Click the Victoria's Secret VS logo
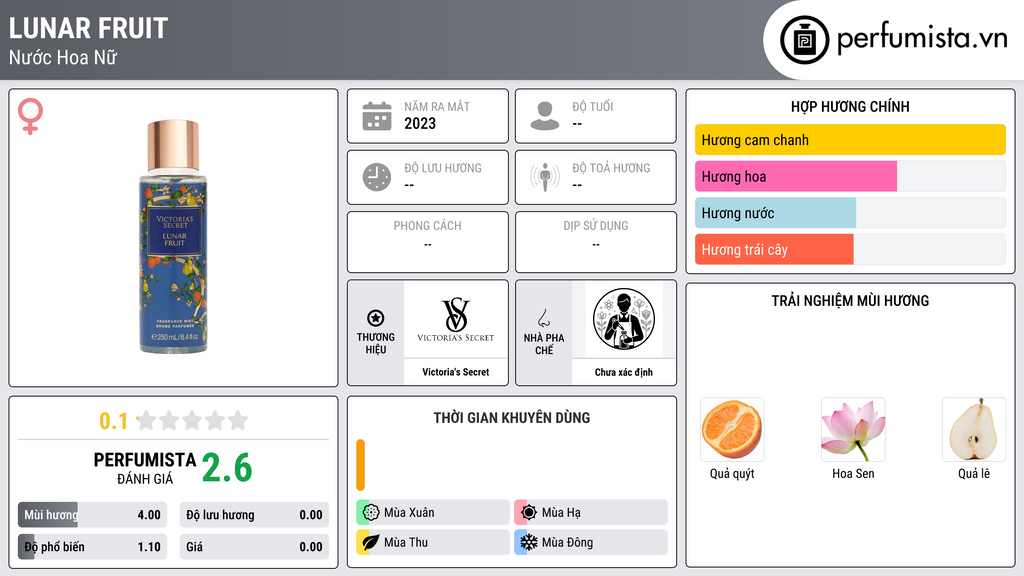 tap(456, 319)
